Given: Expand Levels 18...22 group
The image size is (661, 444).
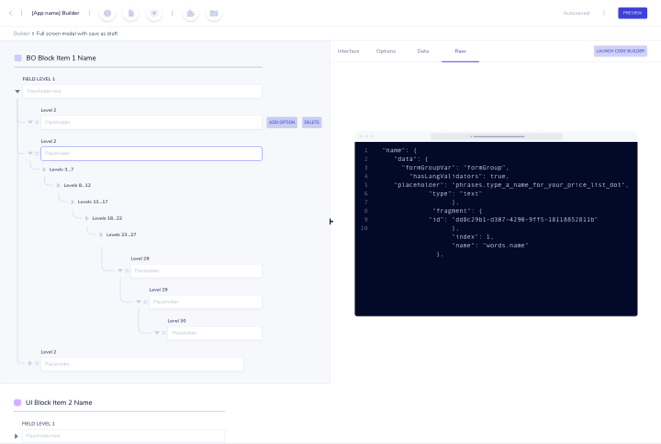Looking at the screenshot, I should pyautogui.click(x=87, y=218).
